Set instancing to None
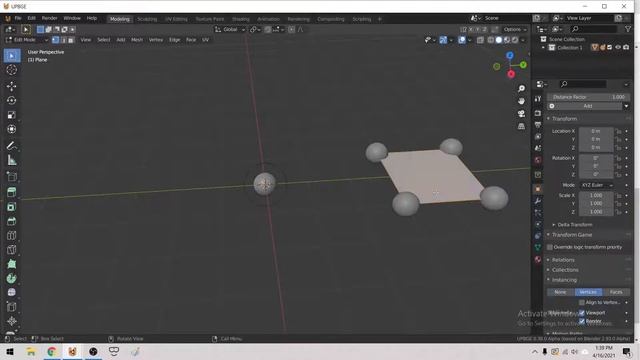The height and width of the screenshot is (360, 640). (560, 292)
